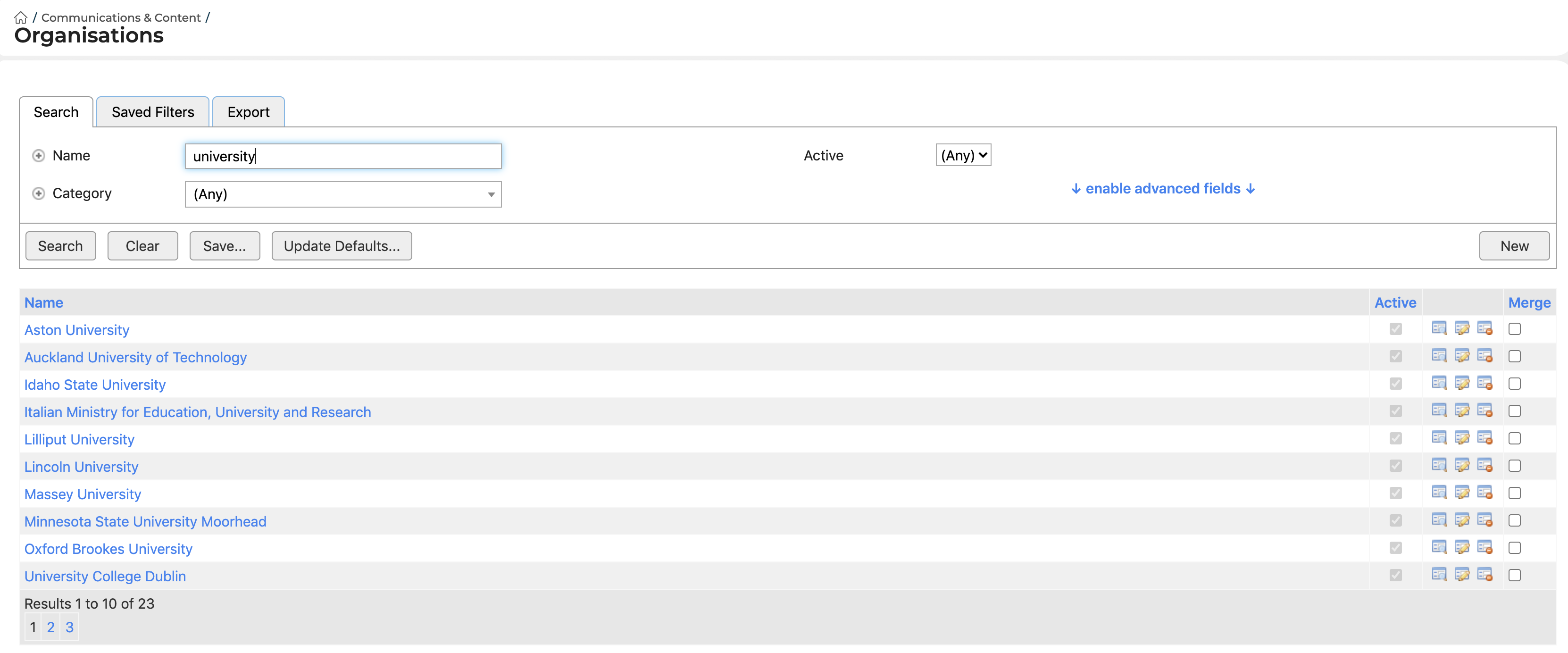Click the home icon in the breadcrumb
Viewport: 1568px width, 653px height.
(20, 17)
